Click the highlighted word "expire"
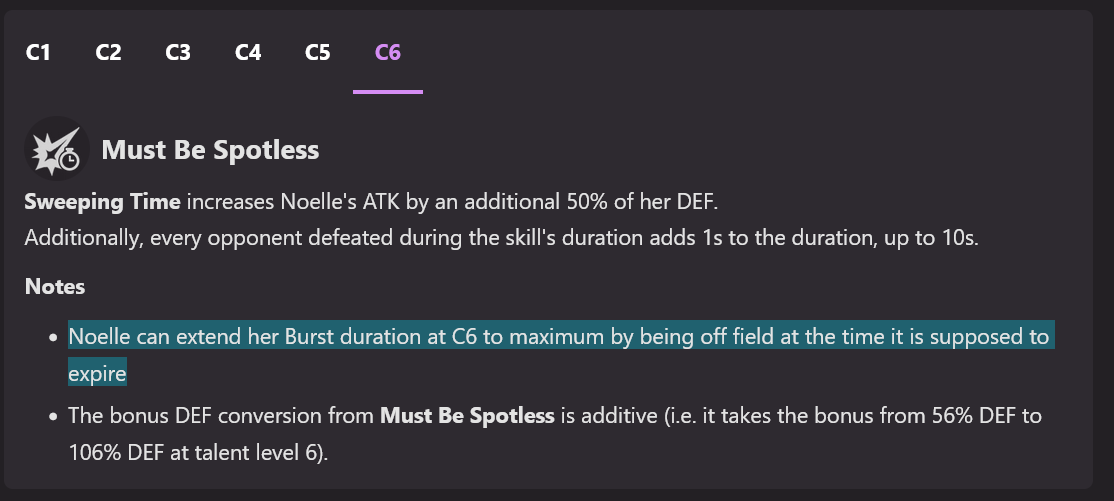This screenshot has width=1114, height=501. tap(97, 373)
